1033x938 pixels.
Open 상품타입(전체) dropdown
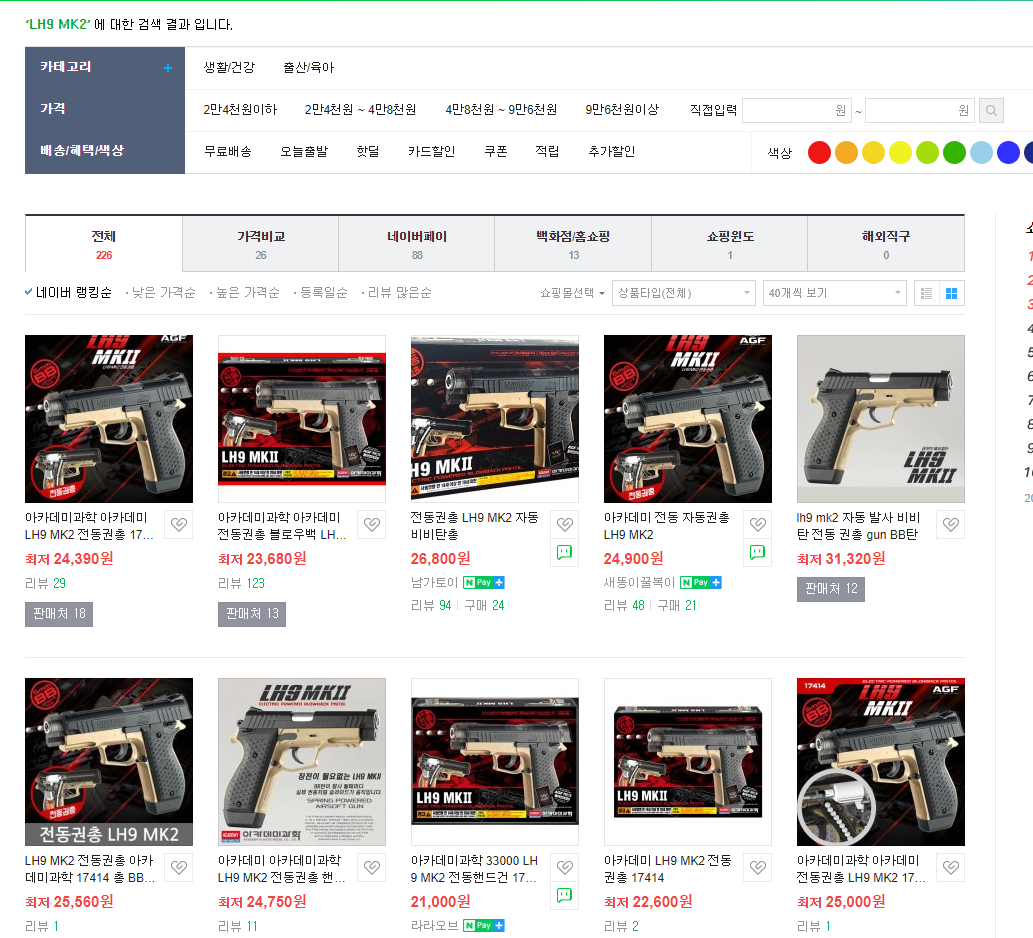click(x=684, y=293)
